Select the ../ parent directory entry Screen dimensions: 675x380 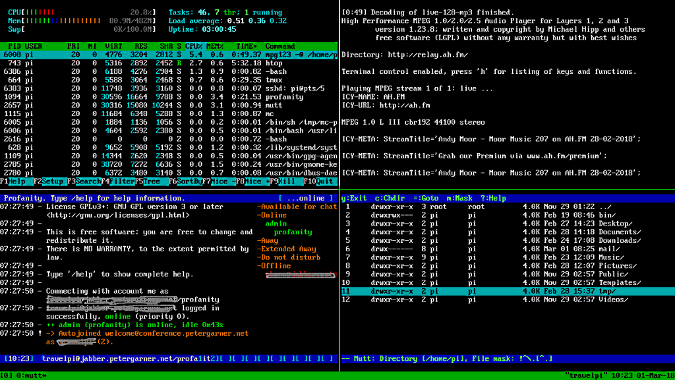tap(508, 207)
